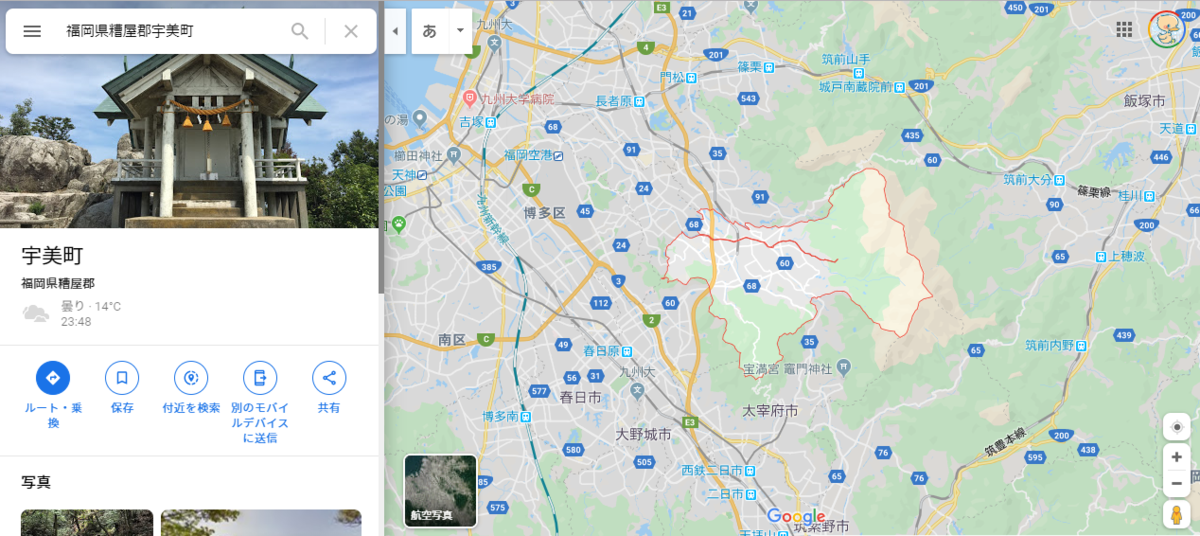Click the 筑前山手 station label
The height and width of the screenshot is (536, 1200).
tap(847, 59)
